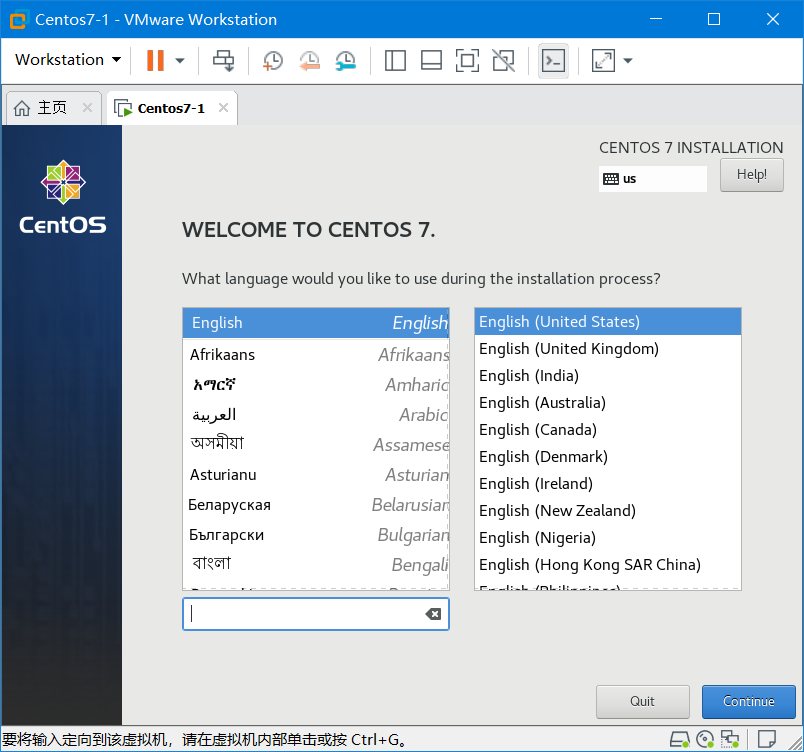Click Quit to cancel the installation
The height and width of the screenshot is (752, 804).
click(x=642, y=701)
